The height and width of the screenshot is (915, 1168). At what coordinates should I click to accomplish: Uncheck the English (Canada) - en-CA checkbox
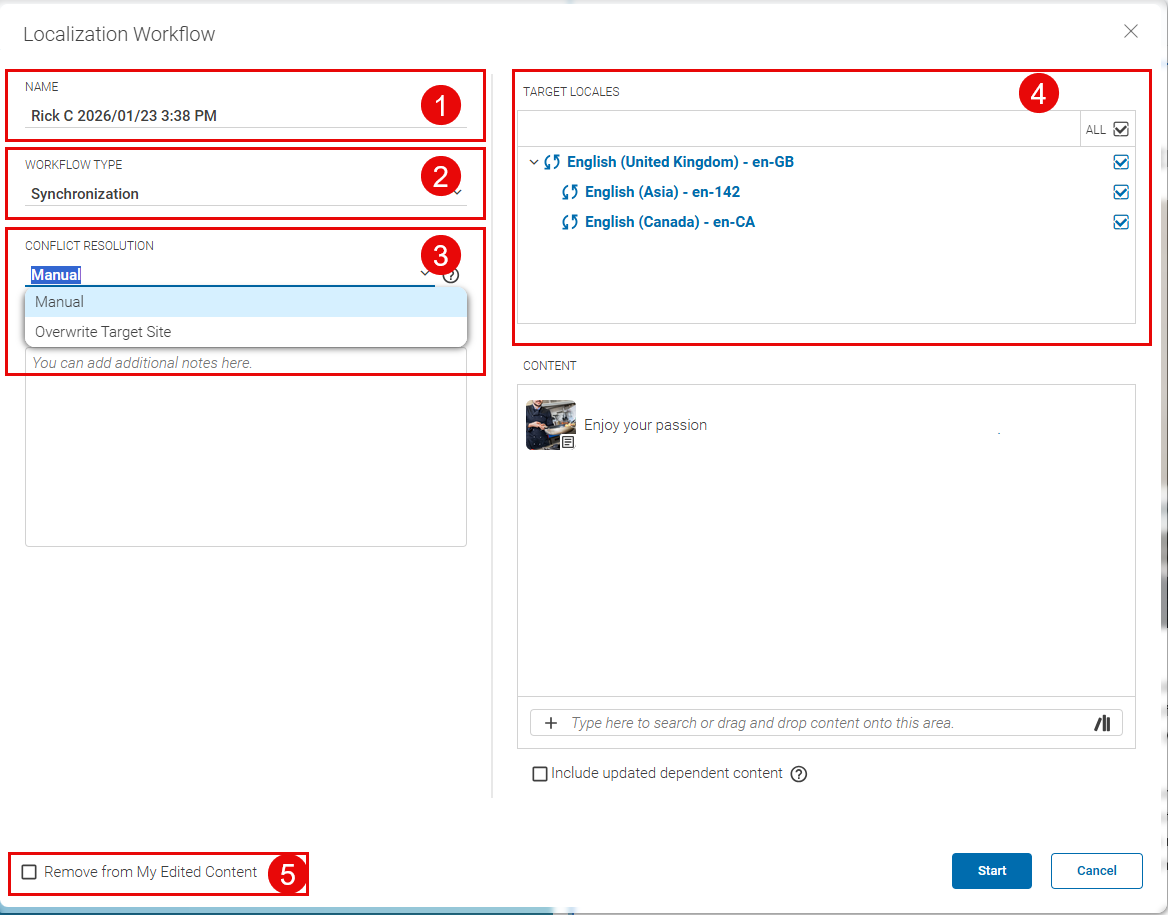(x=1121, y=222)
